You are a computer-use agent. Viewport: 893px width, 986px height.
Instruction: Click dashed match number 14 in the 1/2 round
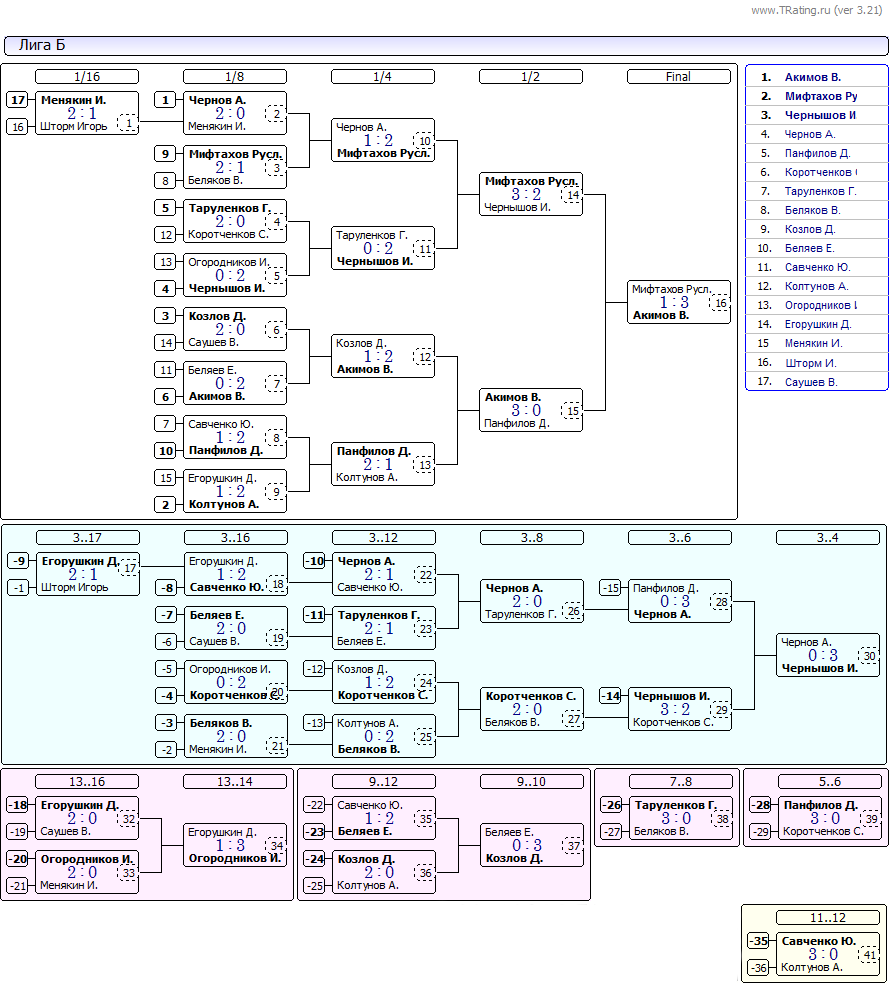click(x=573, y=195)
